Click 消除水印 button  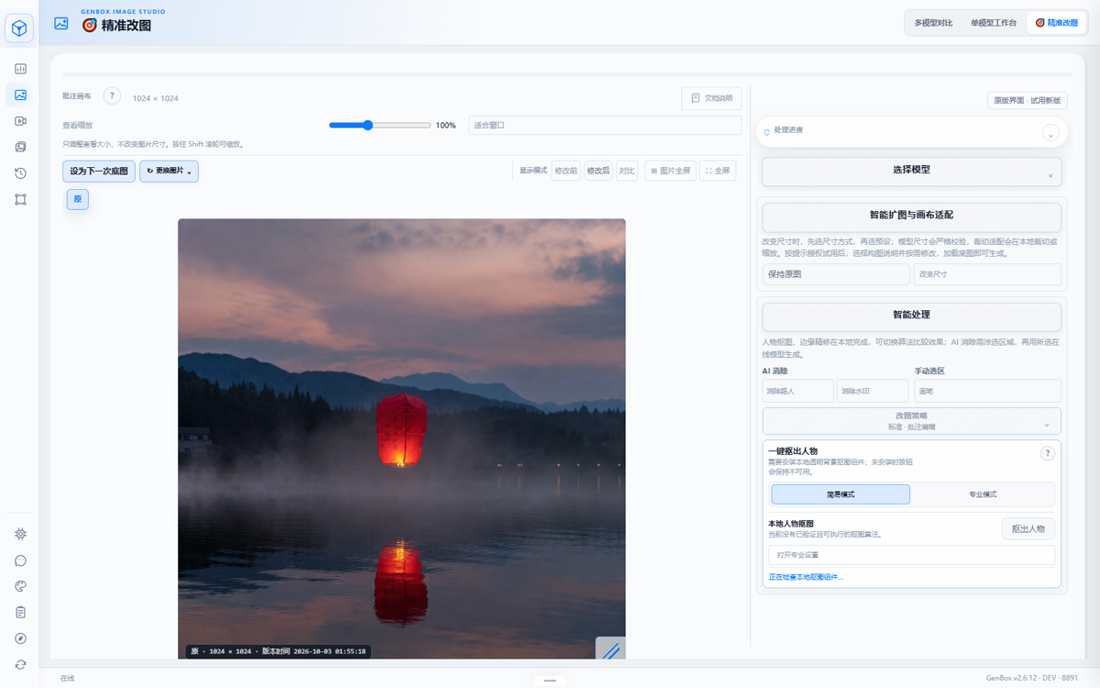point(872,391)
